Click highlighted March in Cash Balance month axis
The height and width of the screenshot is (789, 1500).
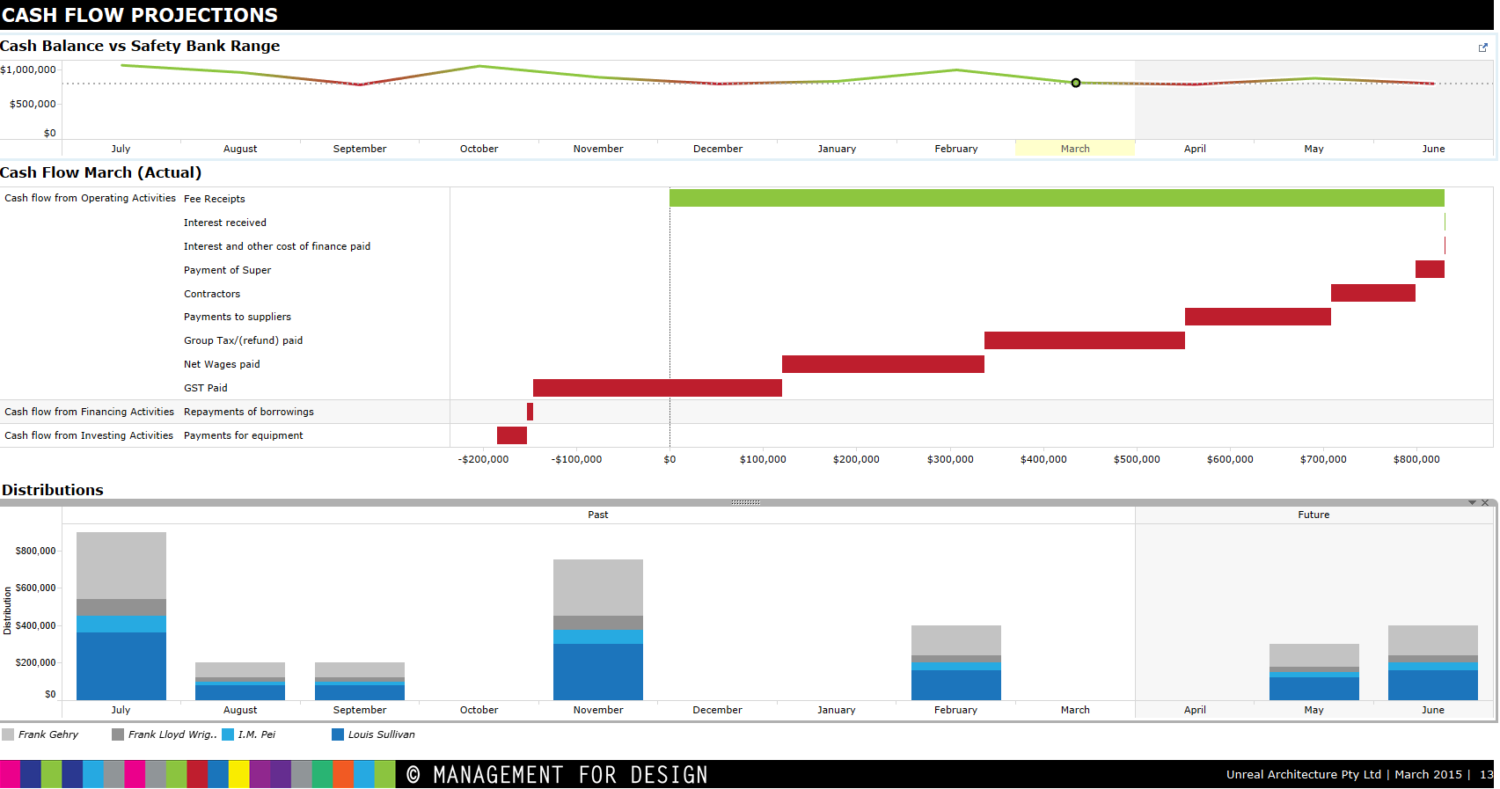point(1075,148)
